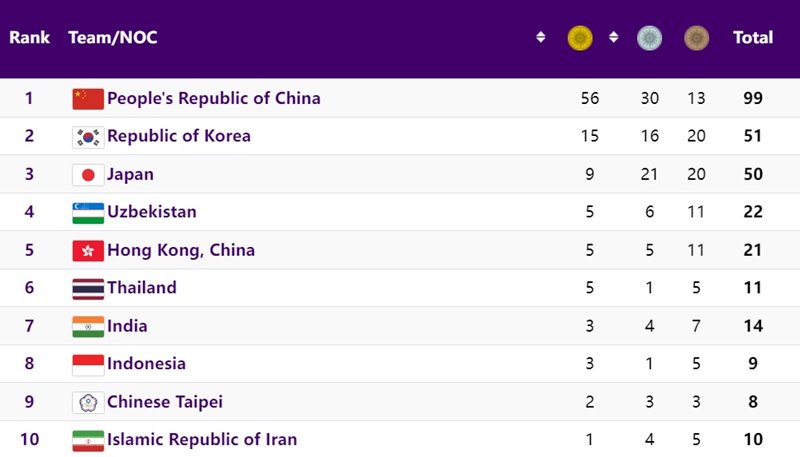
Task: Toggle sort arrows left of gold medal
Action: (541, 38)
